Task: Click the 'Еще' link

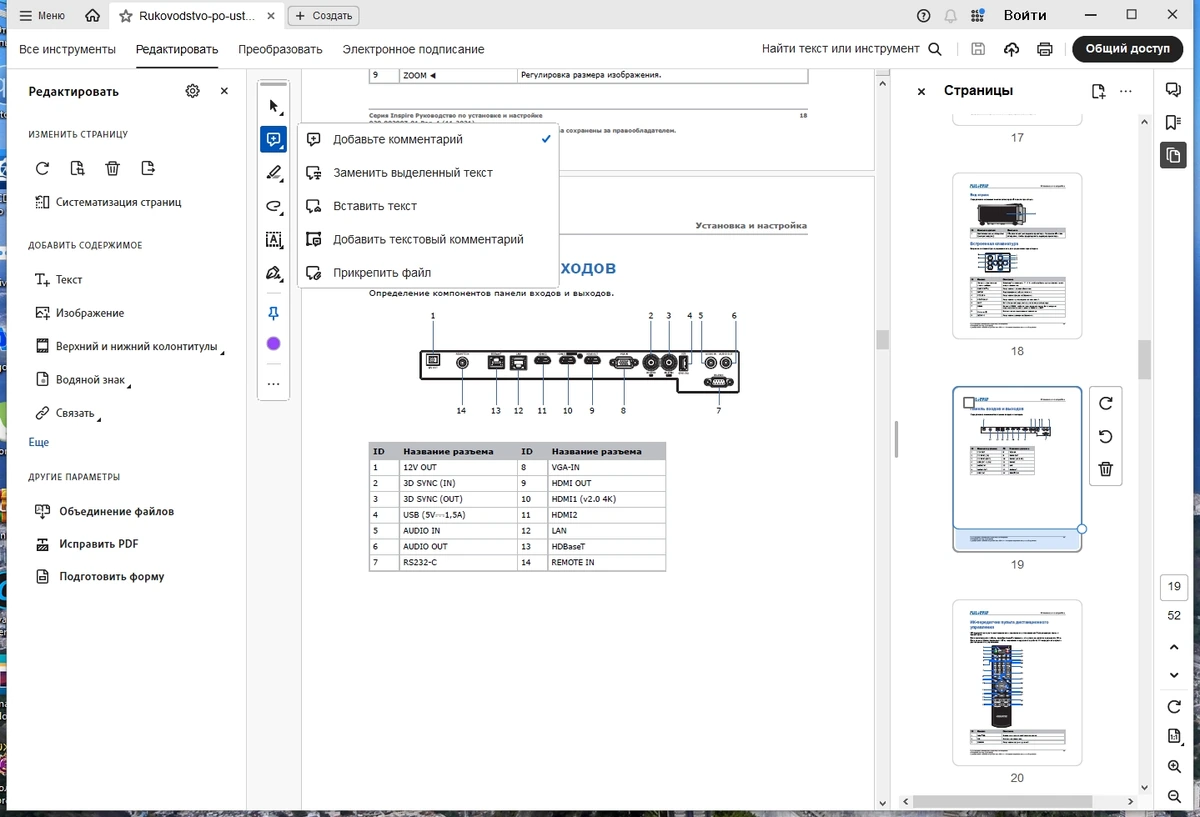Action: point(38,442)
